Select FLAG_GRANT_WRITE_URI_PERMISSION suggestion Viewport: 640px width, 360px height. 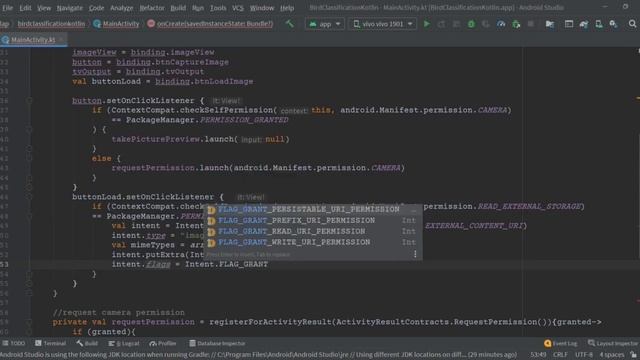pos(313,242)
